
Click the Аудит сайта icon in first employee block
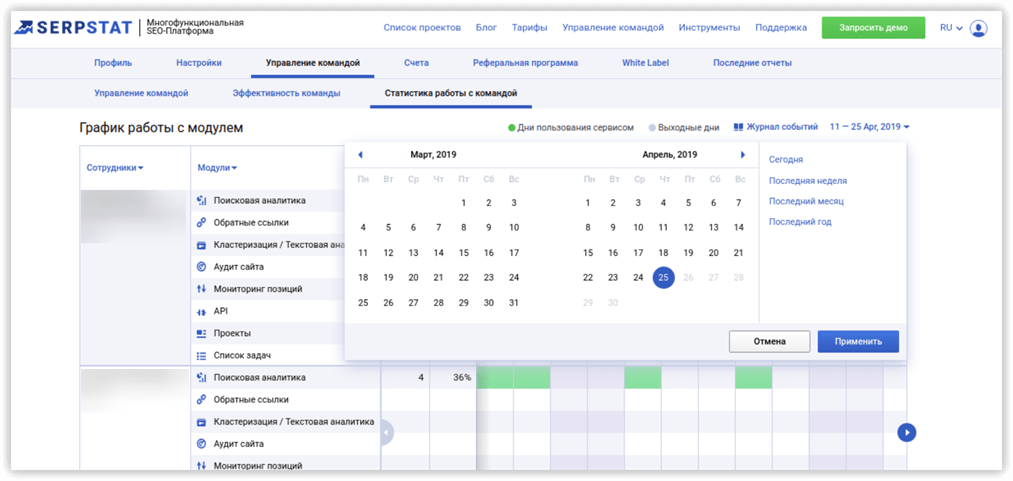tap(201, 267)
